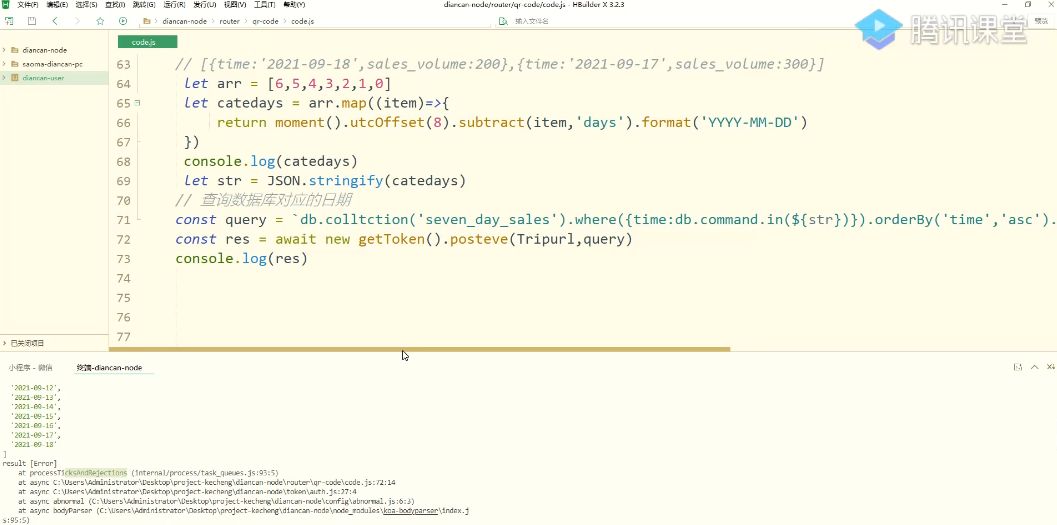Viewport: 1057px width, 525px height.
Task: Click qr-code in the breadcrumb
Action: (x=266, y=22)
